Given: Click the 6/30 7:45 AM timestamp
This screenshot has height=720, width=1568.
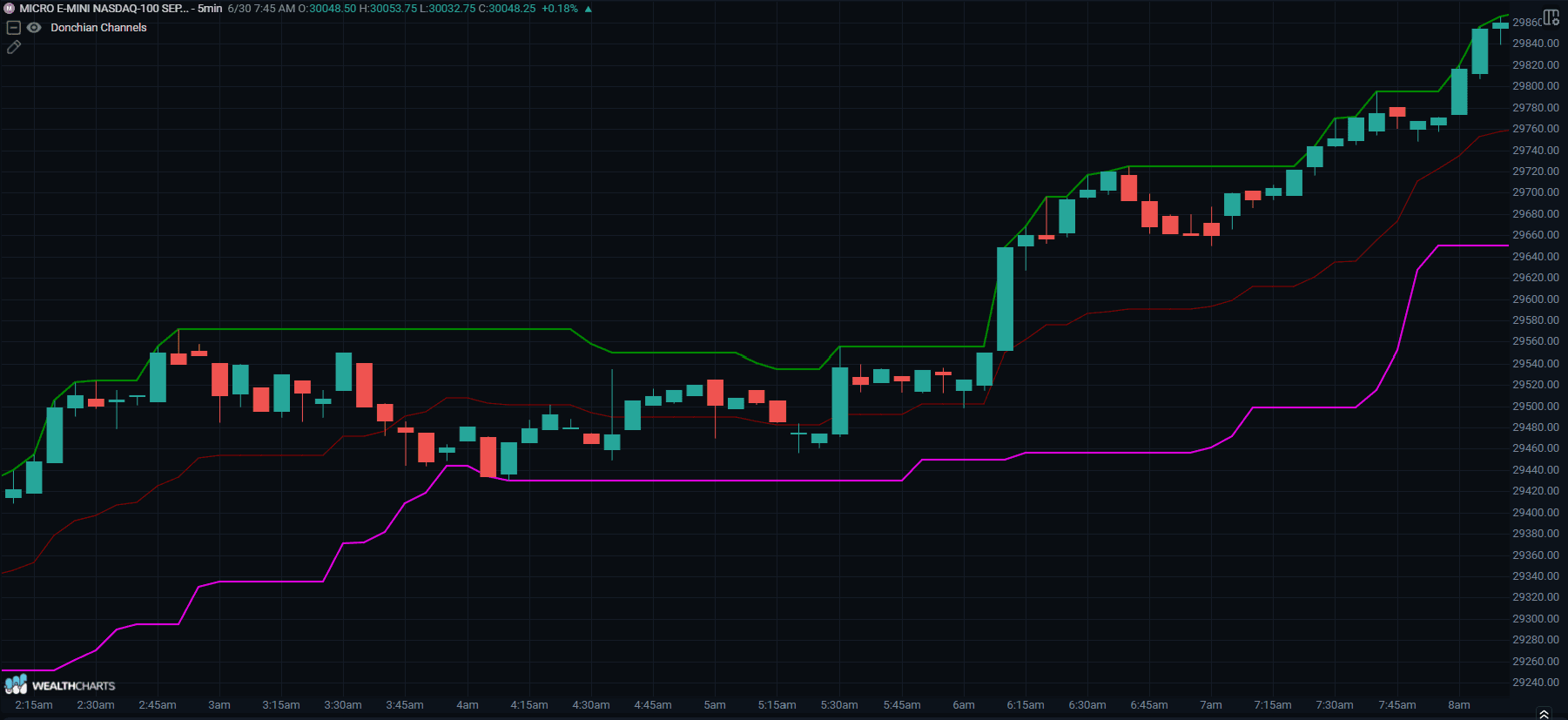Looking at the screenshot, I should tap(261, 9).
